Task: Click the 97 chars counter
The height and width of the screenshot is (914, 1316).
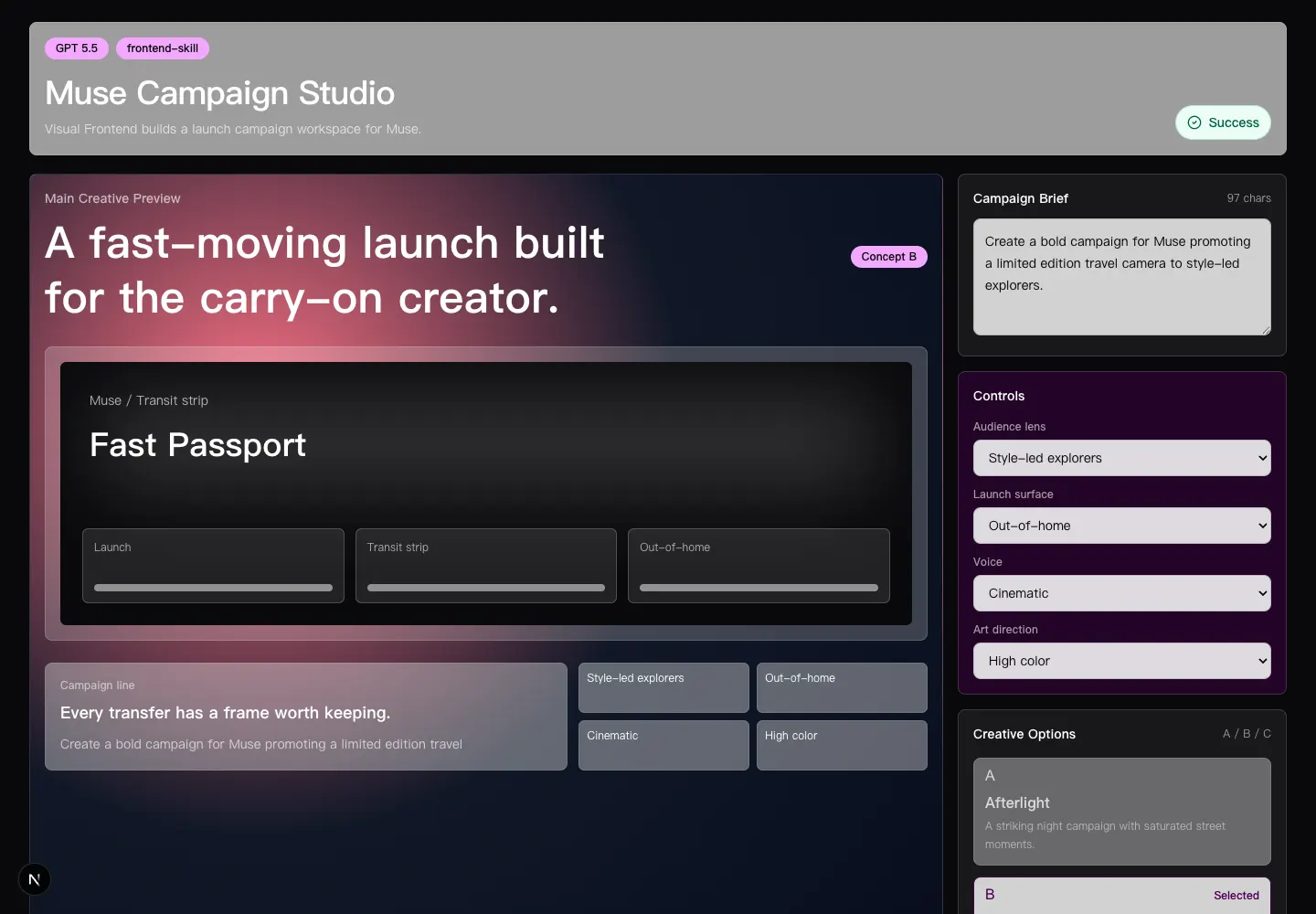Action: pos(1248,198)
